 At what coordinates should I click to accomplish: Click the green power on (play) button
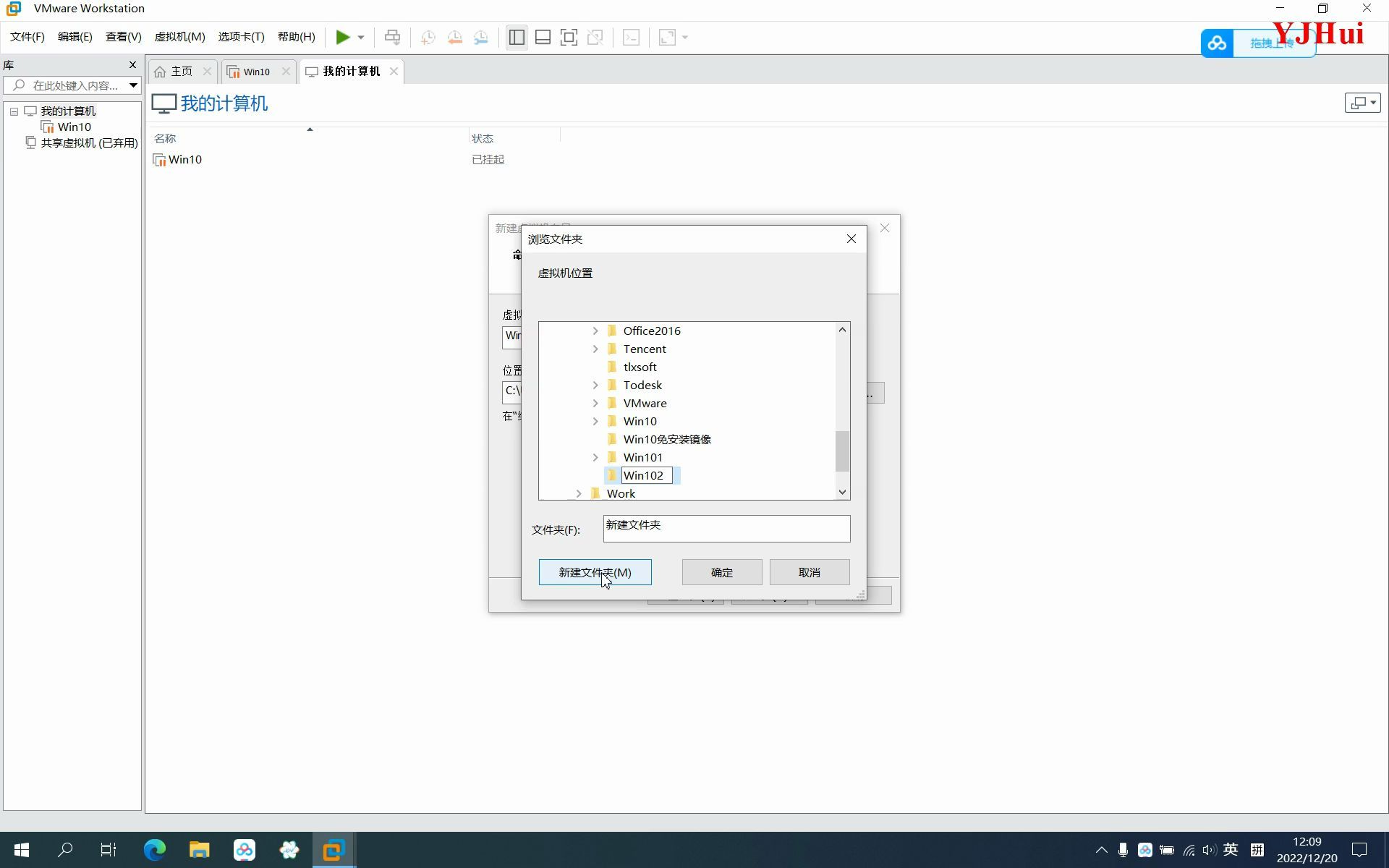click(x=343, y=37)
